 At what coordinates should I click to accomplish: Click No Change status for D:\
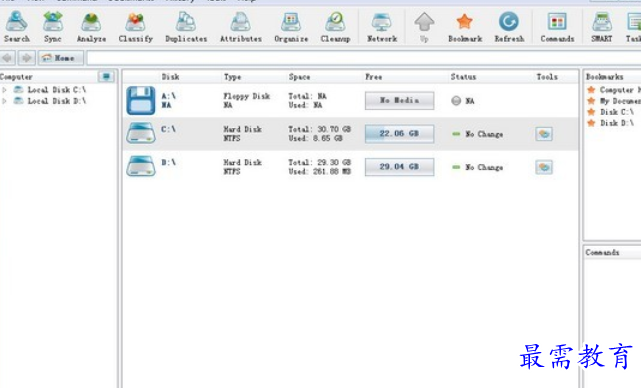pyautogui.click(x=477, y=167)
